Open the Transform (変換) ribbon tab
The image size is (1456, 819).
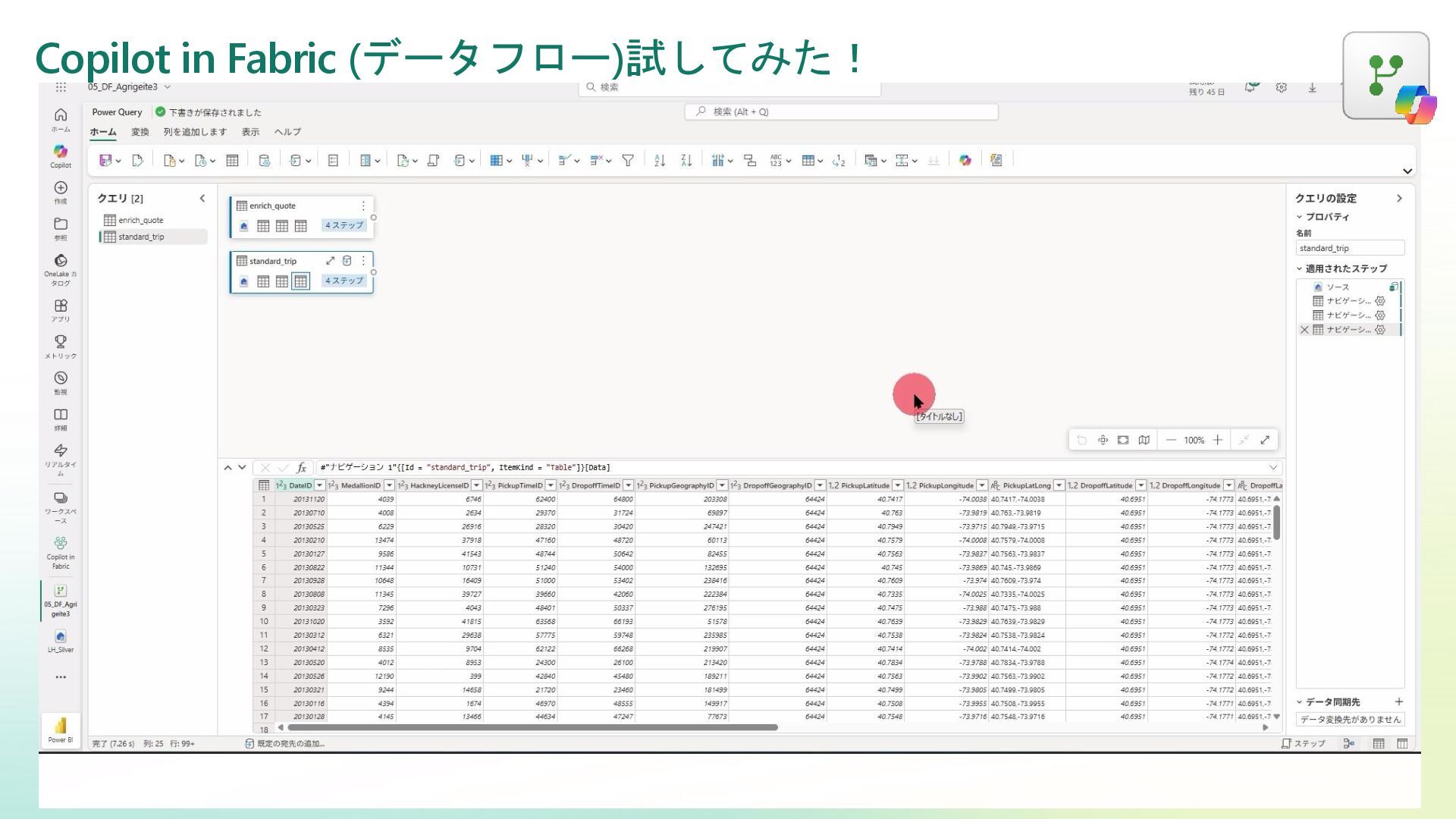[140, 132]
